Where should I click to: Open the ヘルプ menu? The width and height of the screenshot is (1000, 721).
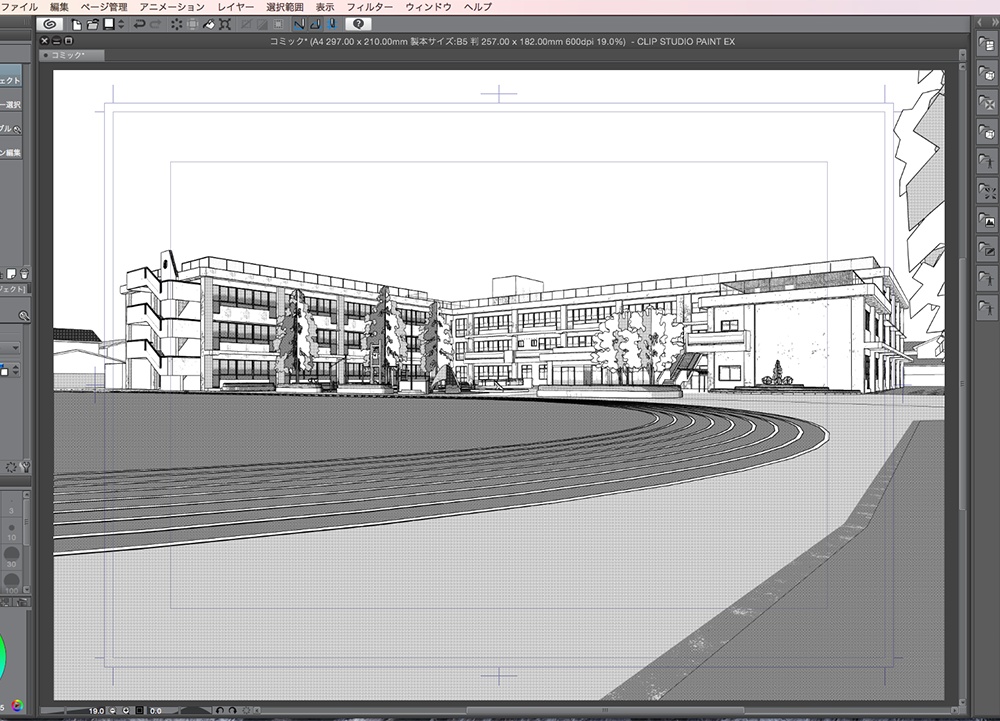(478, 6)
